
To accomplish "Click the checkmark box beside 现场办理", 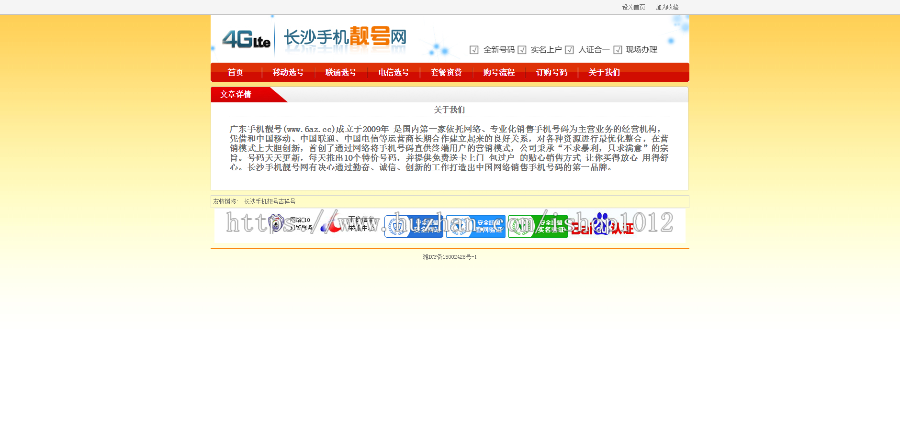I will point(618,50).
